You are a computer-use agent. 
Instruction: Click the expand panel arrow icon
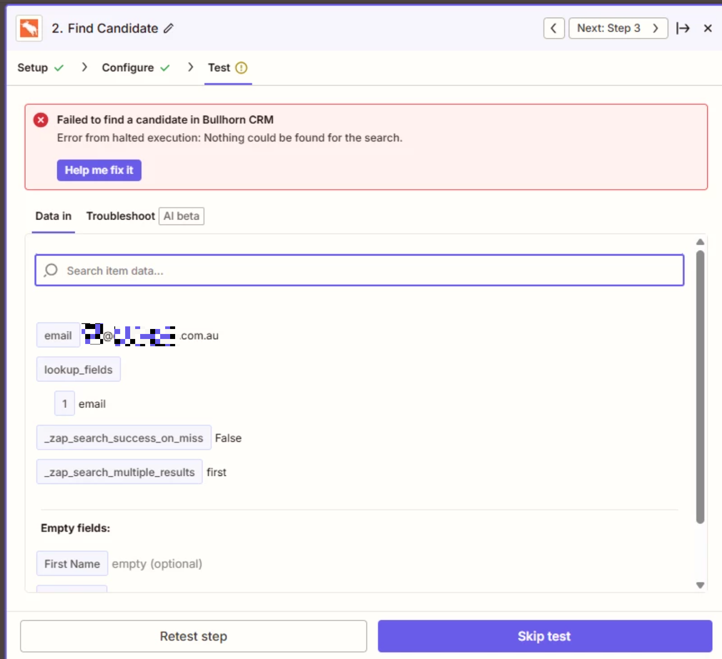683,28
